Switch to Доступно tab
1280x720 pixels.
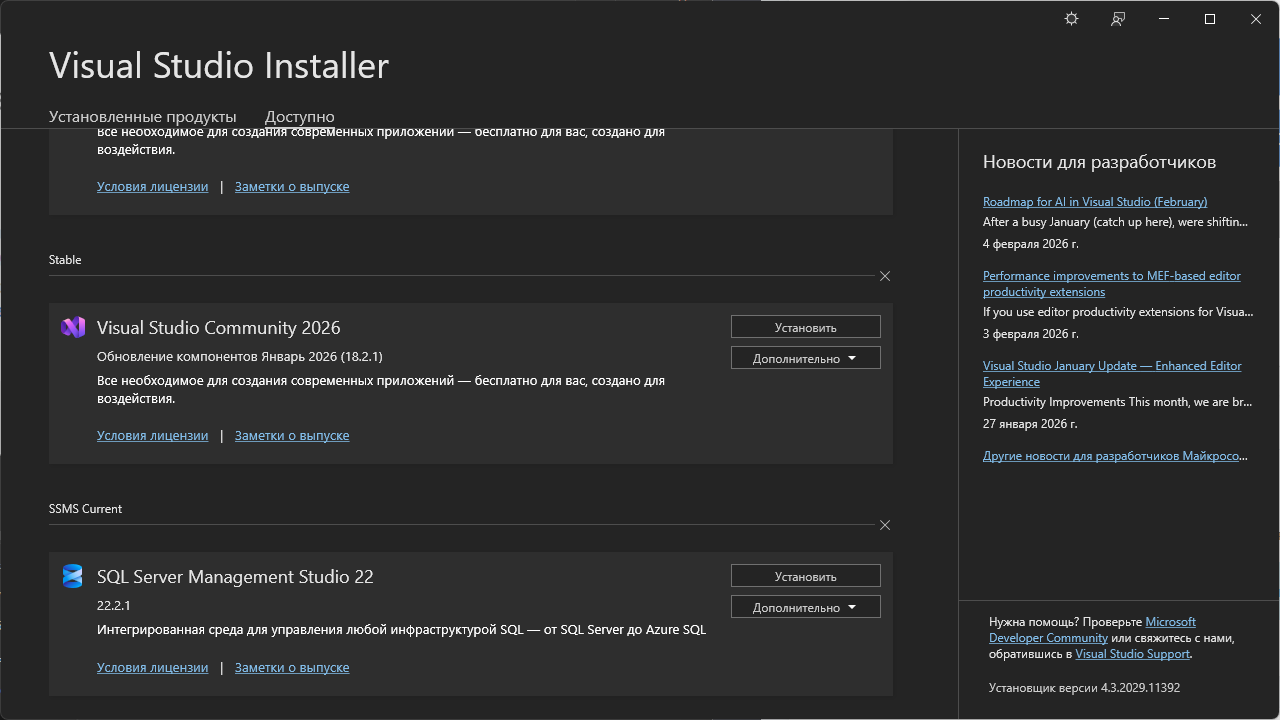coord(299,117)
